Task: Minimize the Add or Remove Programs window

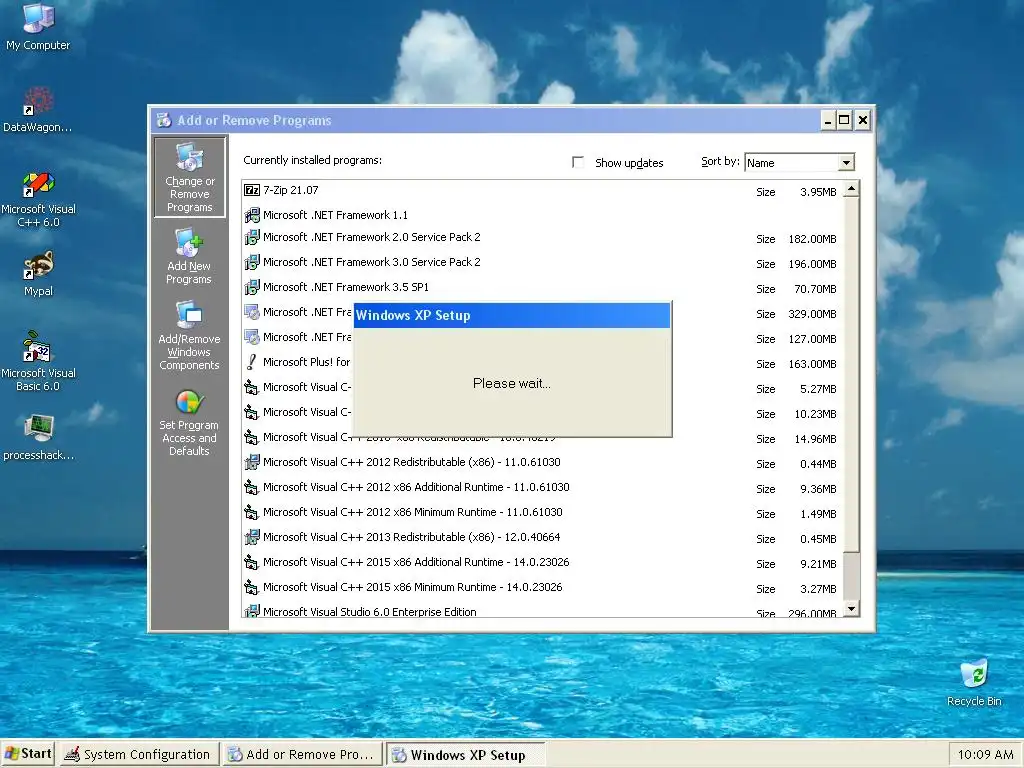Action: 827,120
